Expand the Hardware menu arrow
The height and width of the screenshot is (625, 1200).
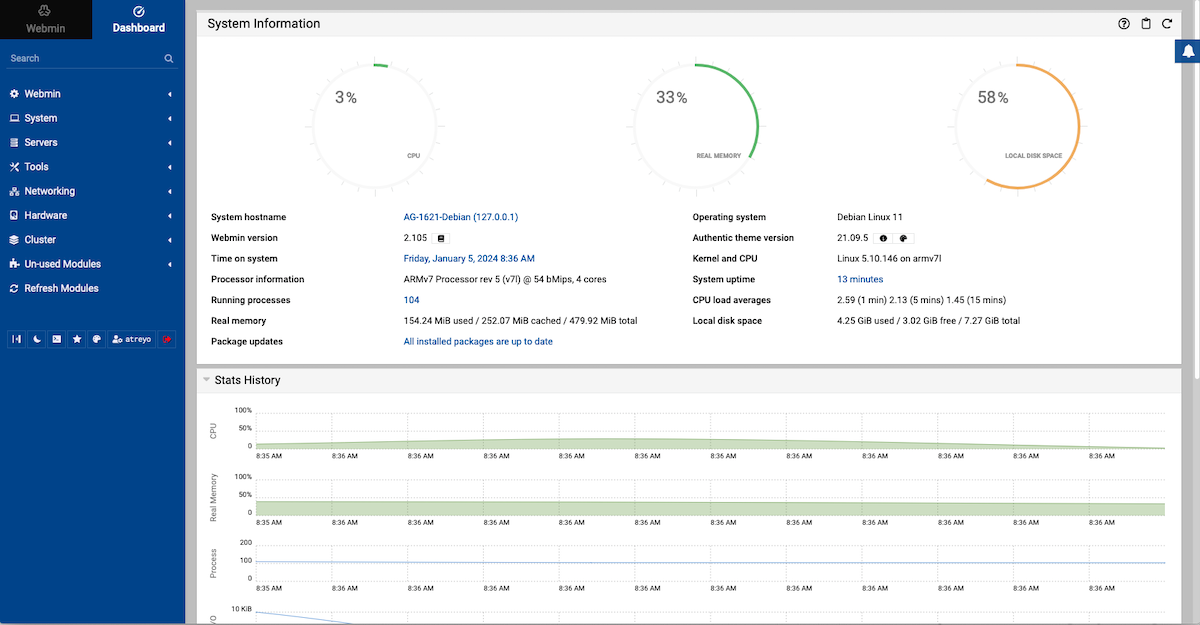(x=170, y=215)
